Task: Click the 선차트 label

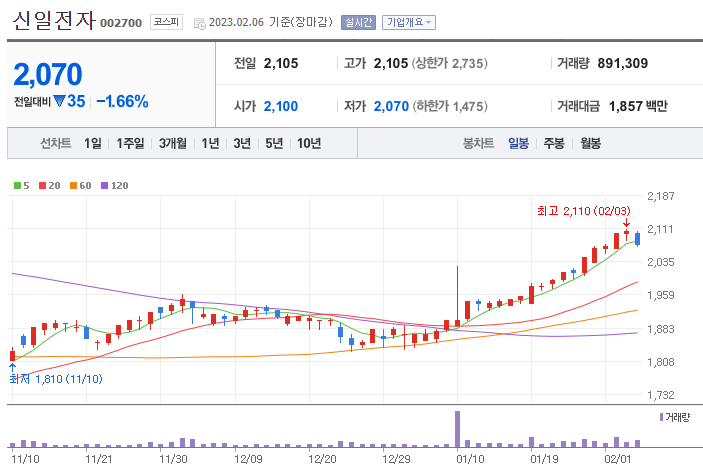Action: (56, 143)
